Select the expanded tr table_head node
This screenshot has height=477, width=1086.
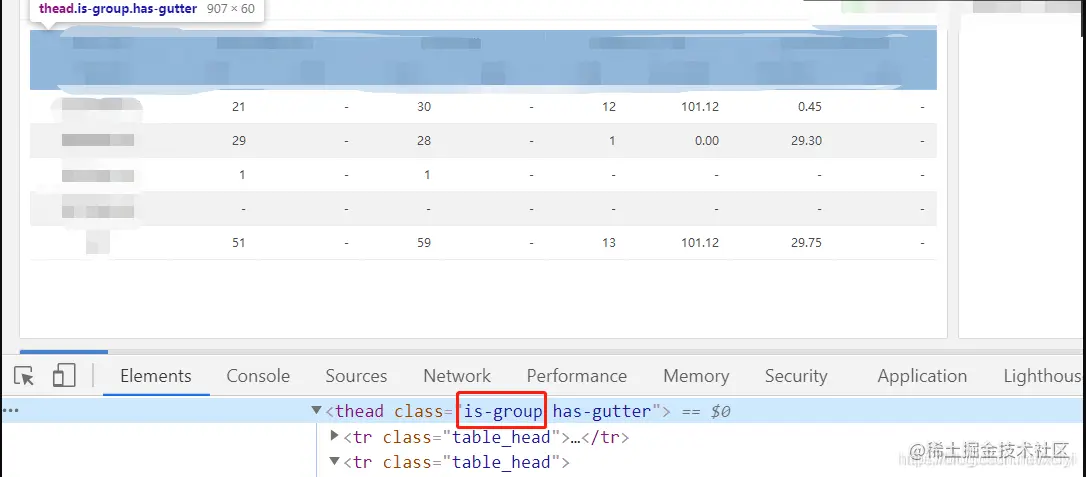click(x=456, y=462)
